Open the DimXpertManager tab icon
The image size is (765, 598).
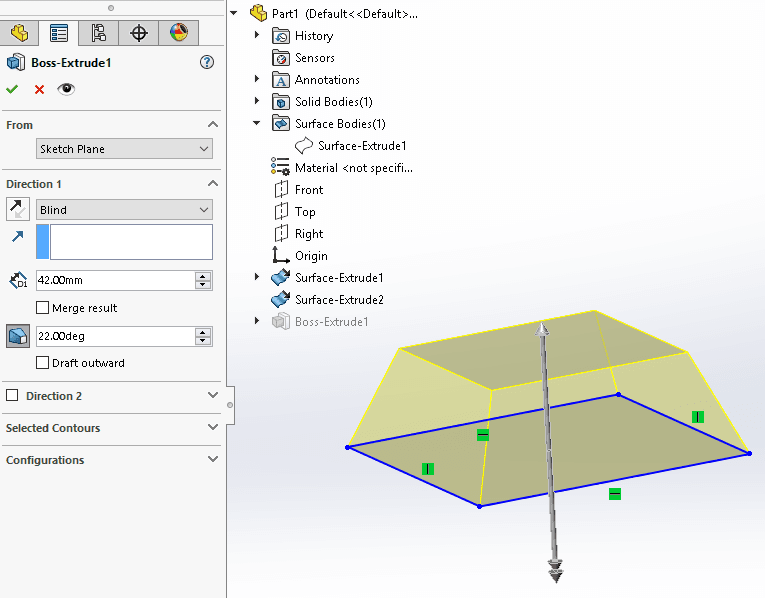pos(139,32)
